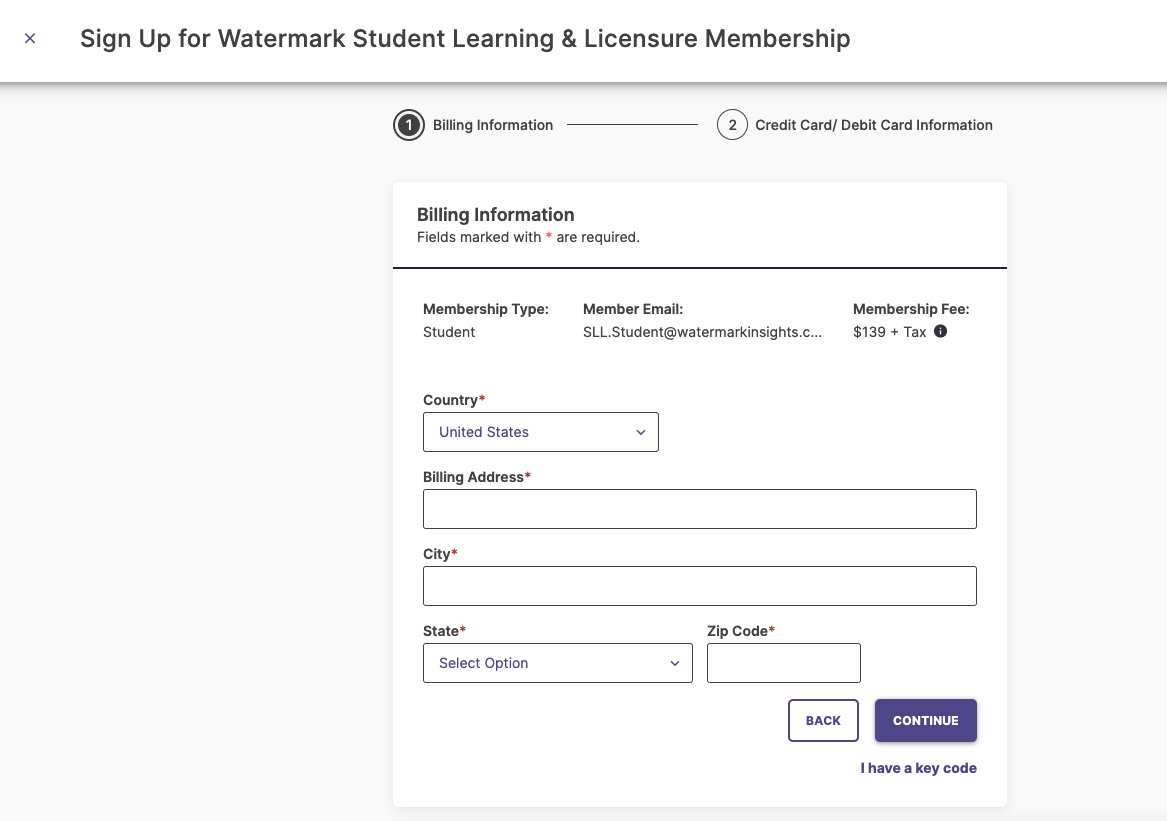Click the Country dropdown chevron
Image resolution: width=1167 pixels, height=821 pixels.
tap(640, 432)
